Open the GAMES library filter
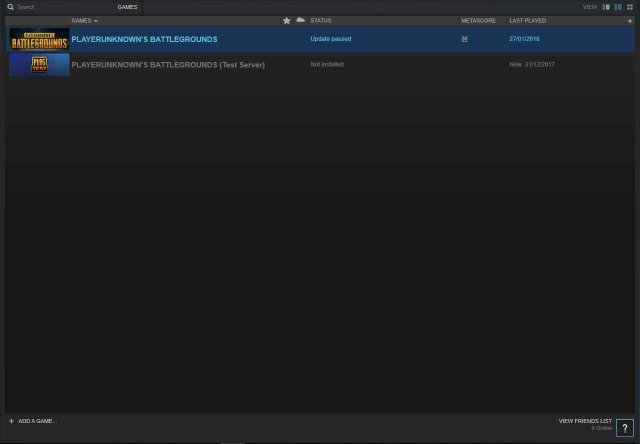This screenshot has width=640, height=444. pyautogui.click(x=127, y=7)
